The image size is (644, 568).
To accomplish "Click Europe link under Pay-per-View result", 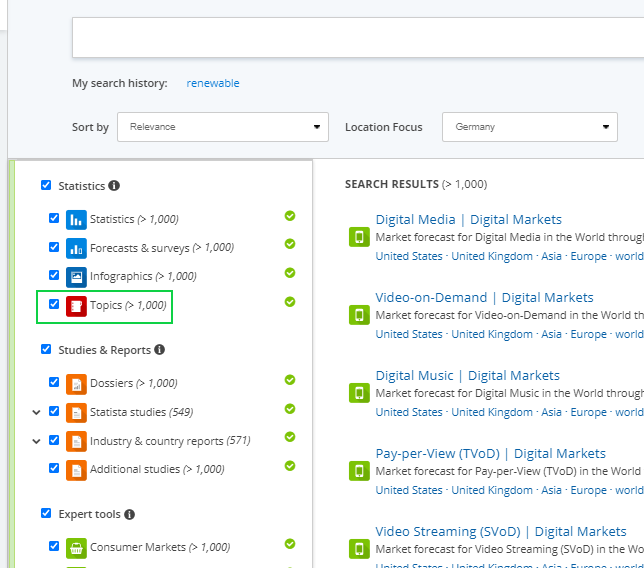I will click(589, 490).
